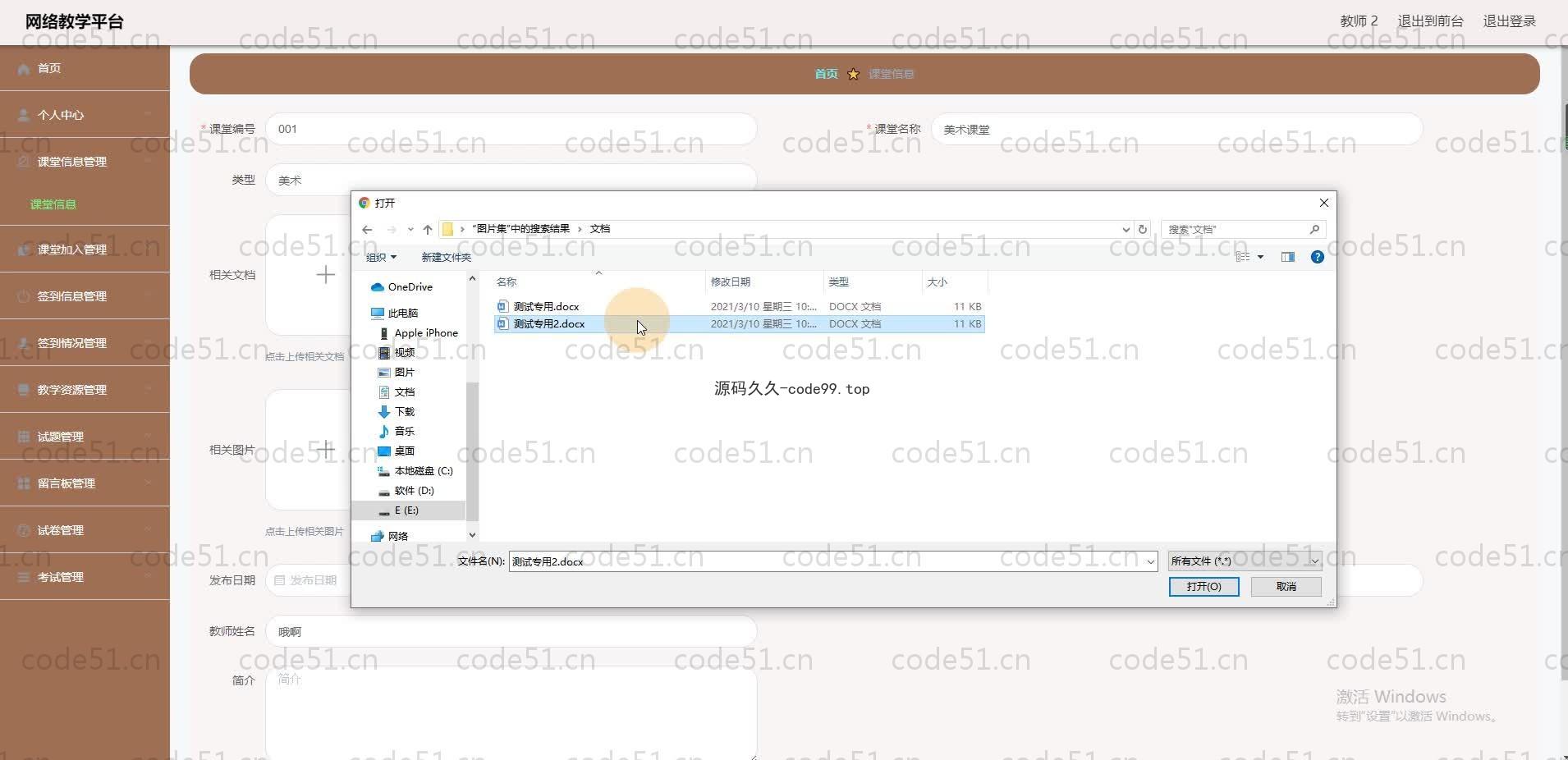The height and width of the screenshot is (760, 1568).
Task: Expand 签到信息管理 sidebar menu
Action: 85,296
